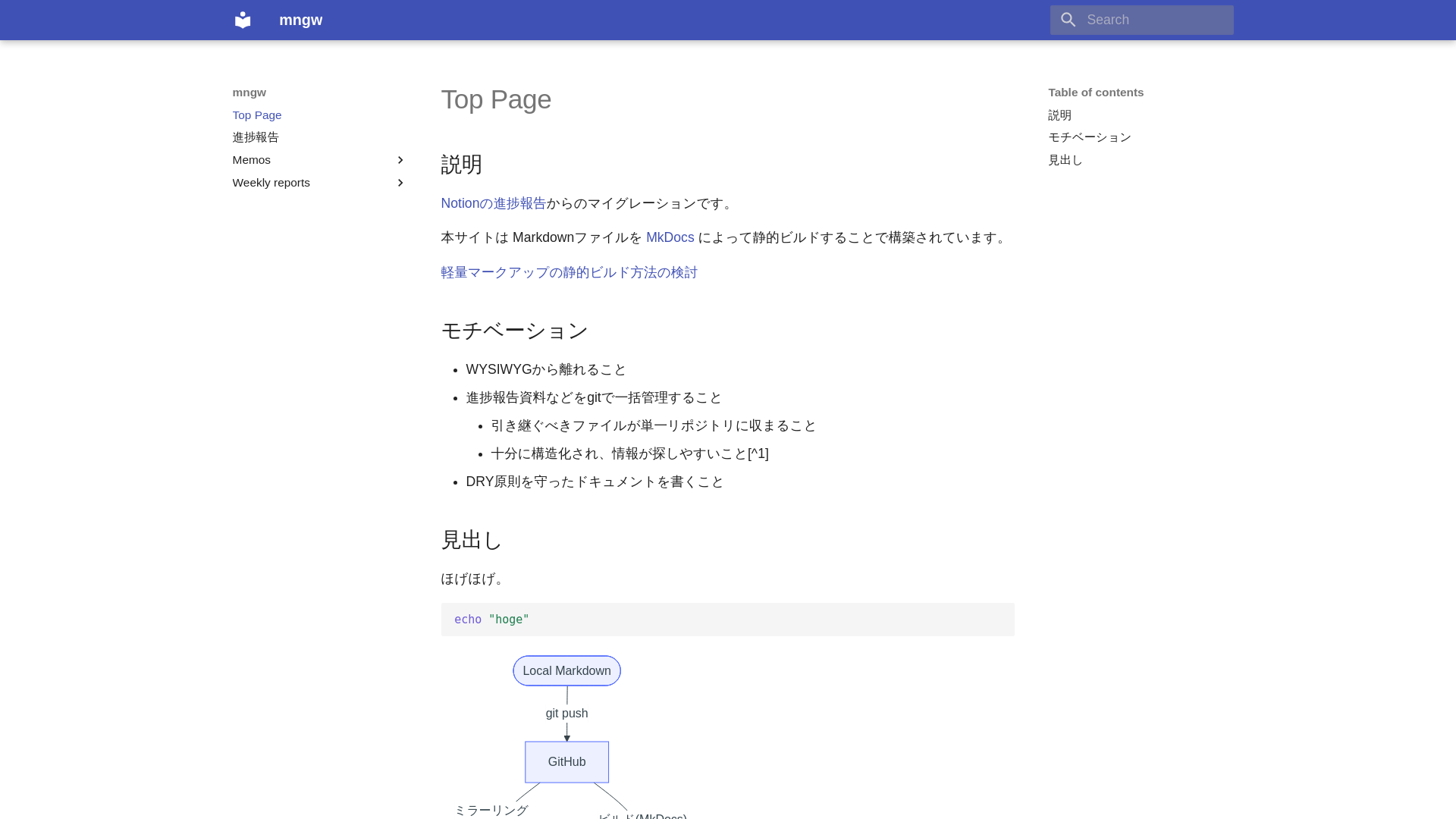Click the WYSIWYGから離れること bullet
1456x819 pixels.
(x=547, y=369)
